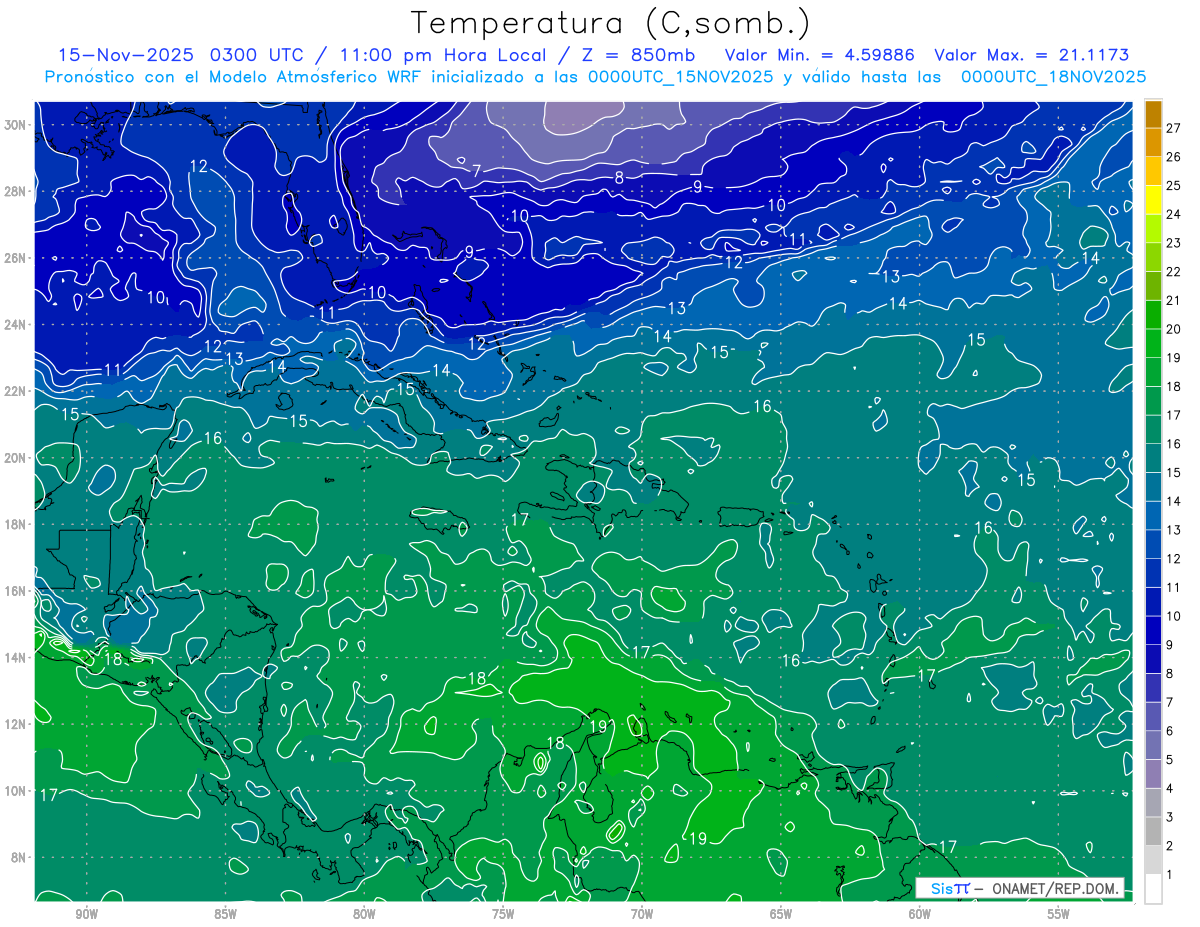Image resolution: width=1200 pixels, height=927 pixels.
Task: Click the '65W' longitude axis label
Action: [781, 914]
